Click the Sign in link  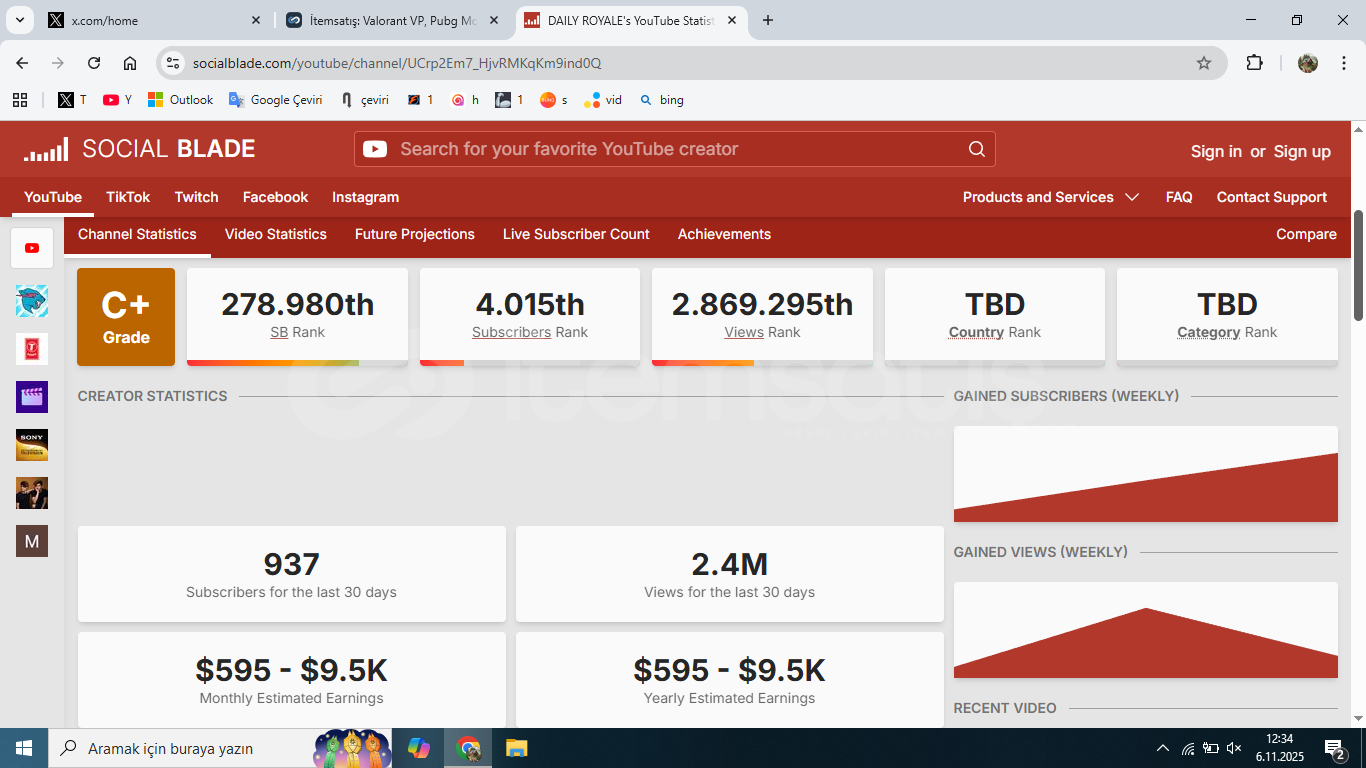[x=1216, y=151]
